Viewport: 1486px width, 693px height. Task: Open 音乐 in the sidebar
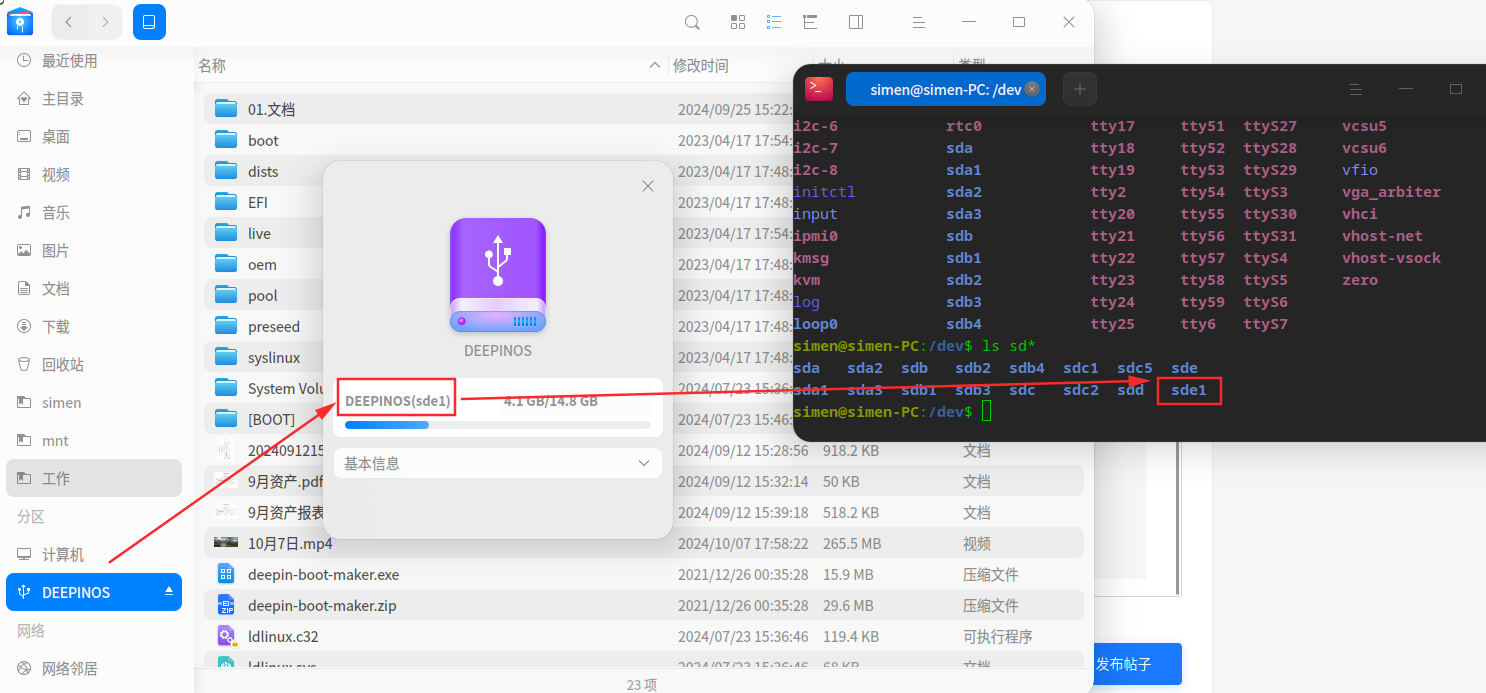coord(94,213)
